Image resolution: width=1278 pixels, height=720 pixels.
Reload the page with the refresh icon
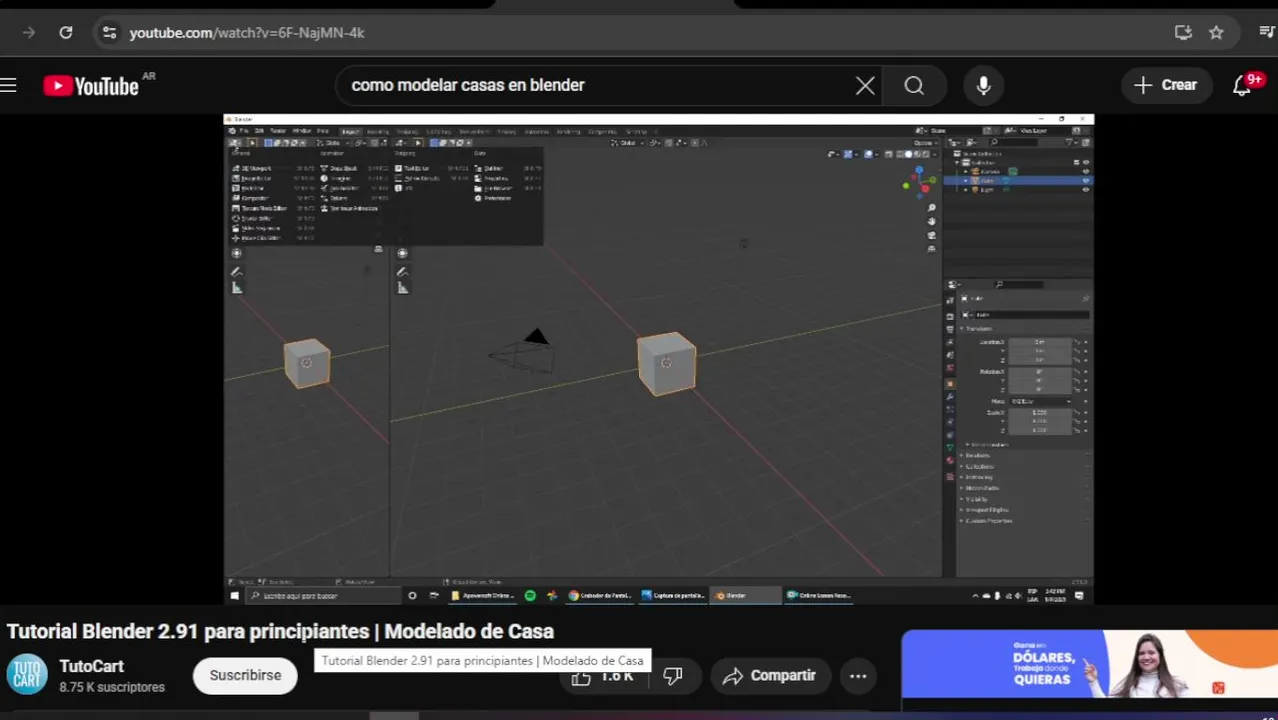click(66, 33)
